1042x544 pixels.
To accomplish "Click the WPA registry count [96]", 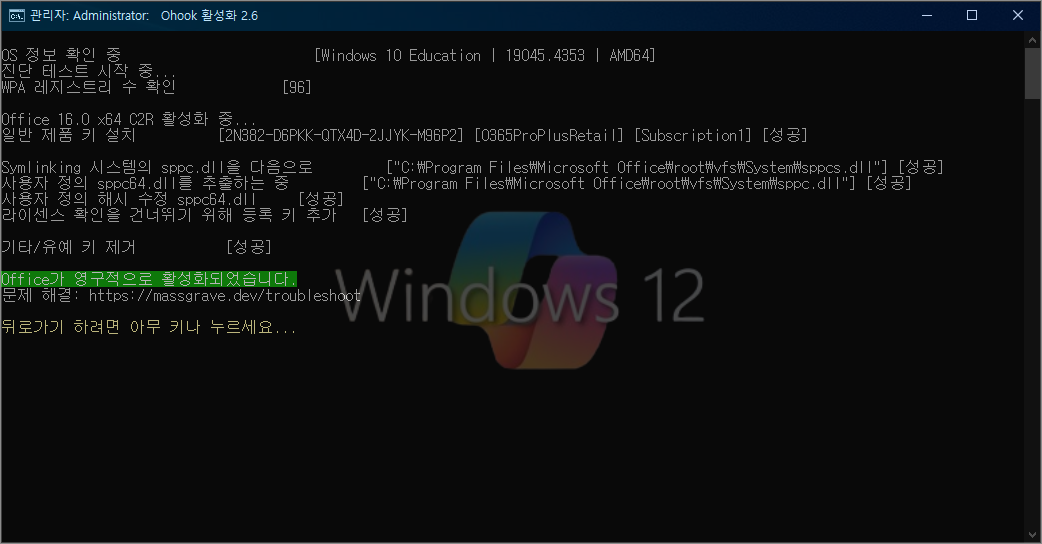I will [297, 88].
